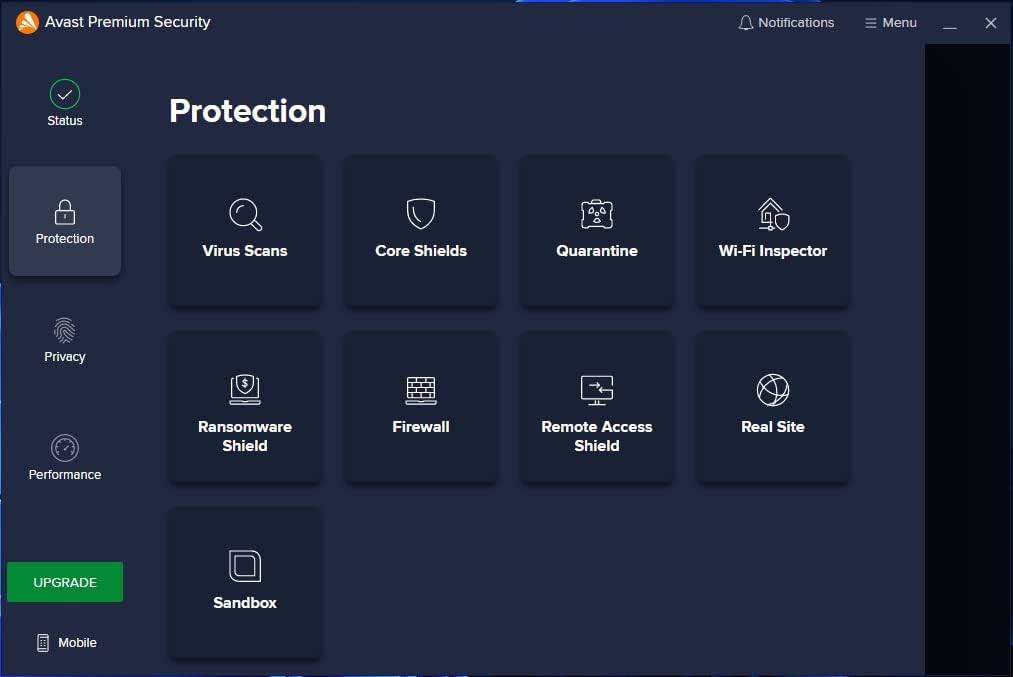
Task: Switch to the Performance section
Action: 64,457
